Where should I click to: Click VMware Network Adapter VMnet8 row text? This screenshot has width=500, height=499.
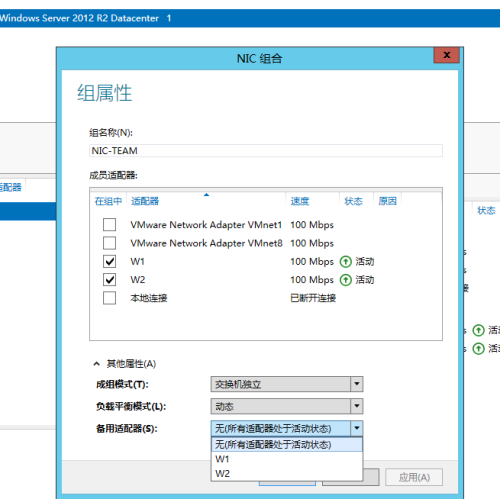tap(206, 243)
